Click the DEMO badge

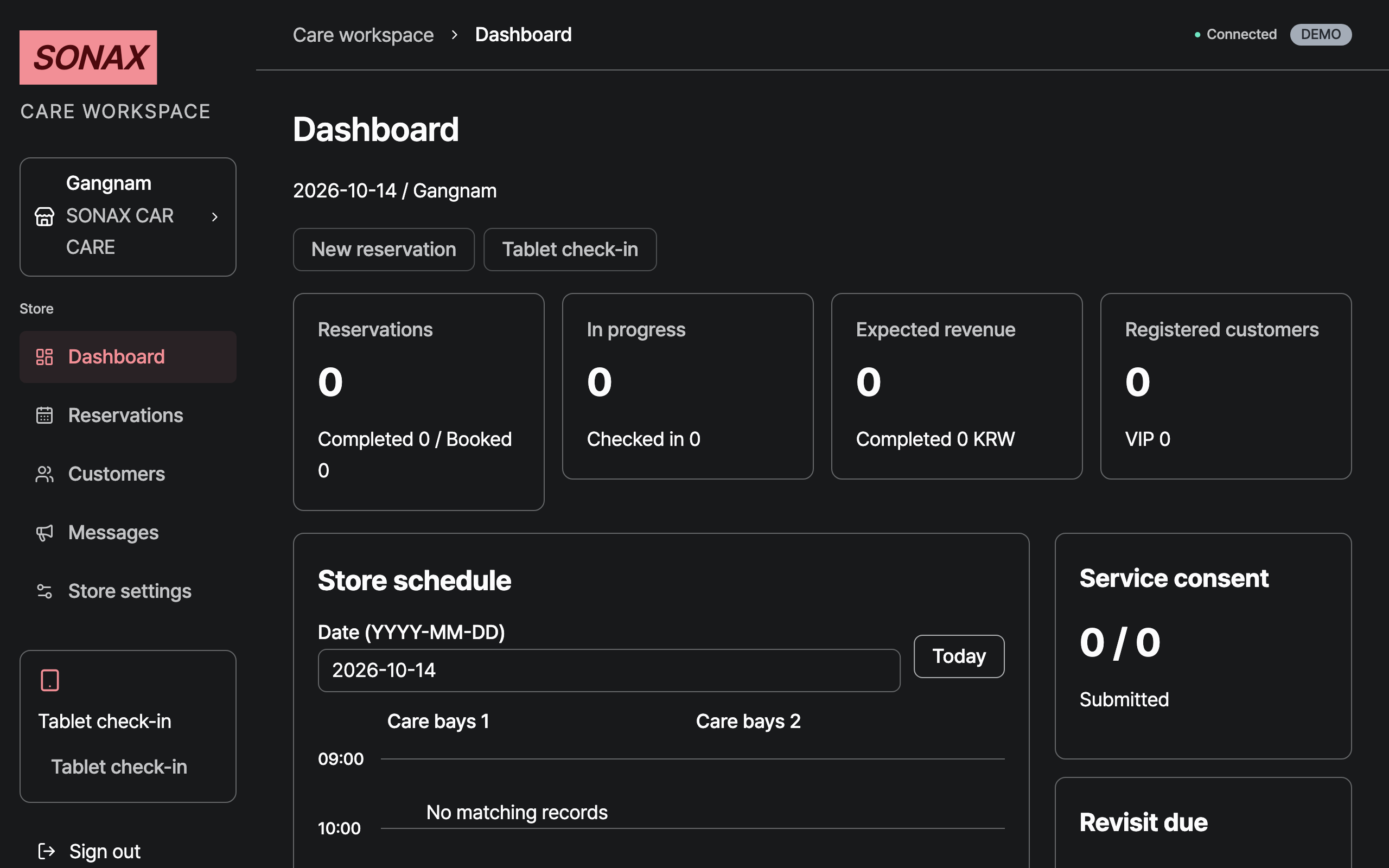[1321, 34]
